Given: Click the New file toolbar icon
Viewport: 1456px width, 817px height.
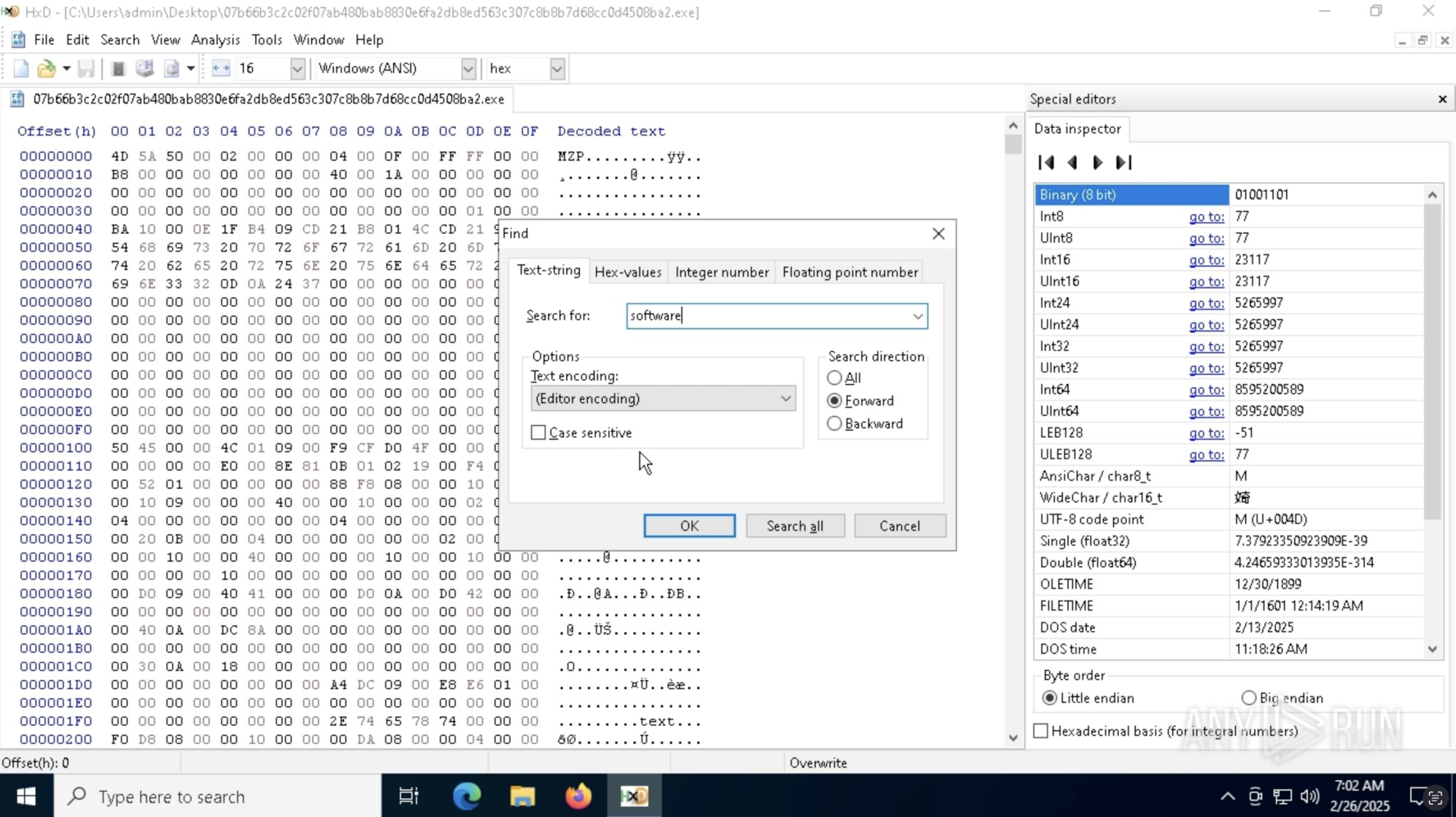Looking at the screenshot, I should [21, 68].
